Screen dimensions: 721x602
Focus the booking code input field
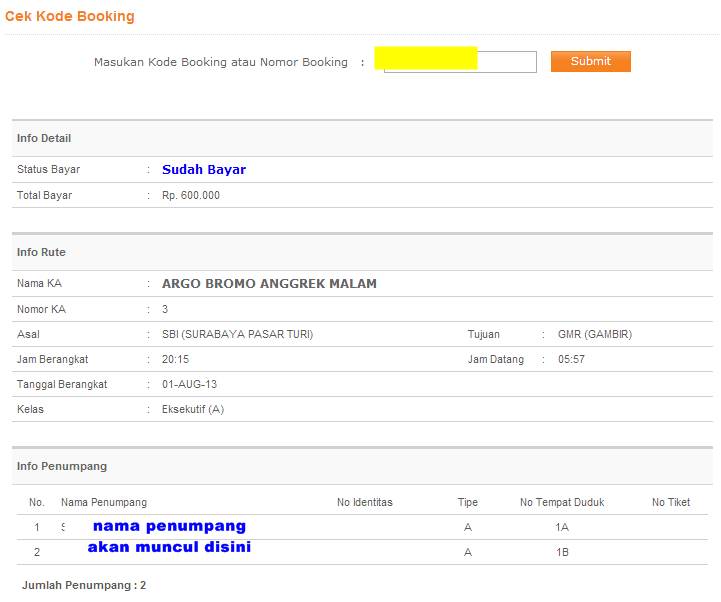pyautogui.click(x=460, y=62)
